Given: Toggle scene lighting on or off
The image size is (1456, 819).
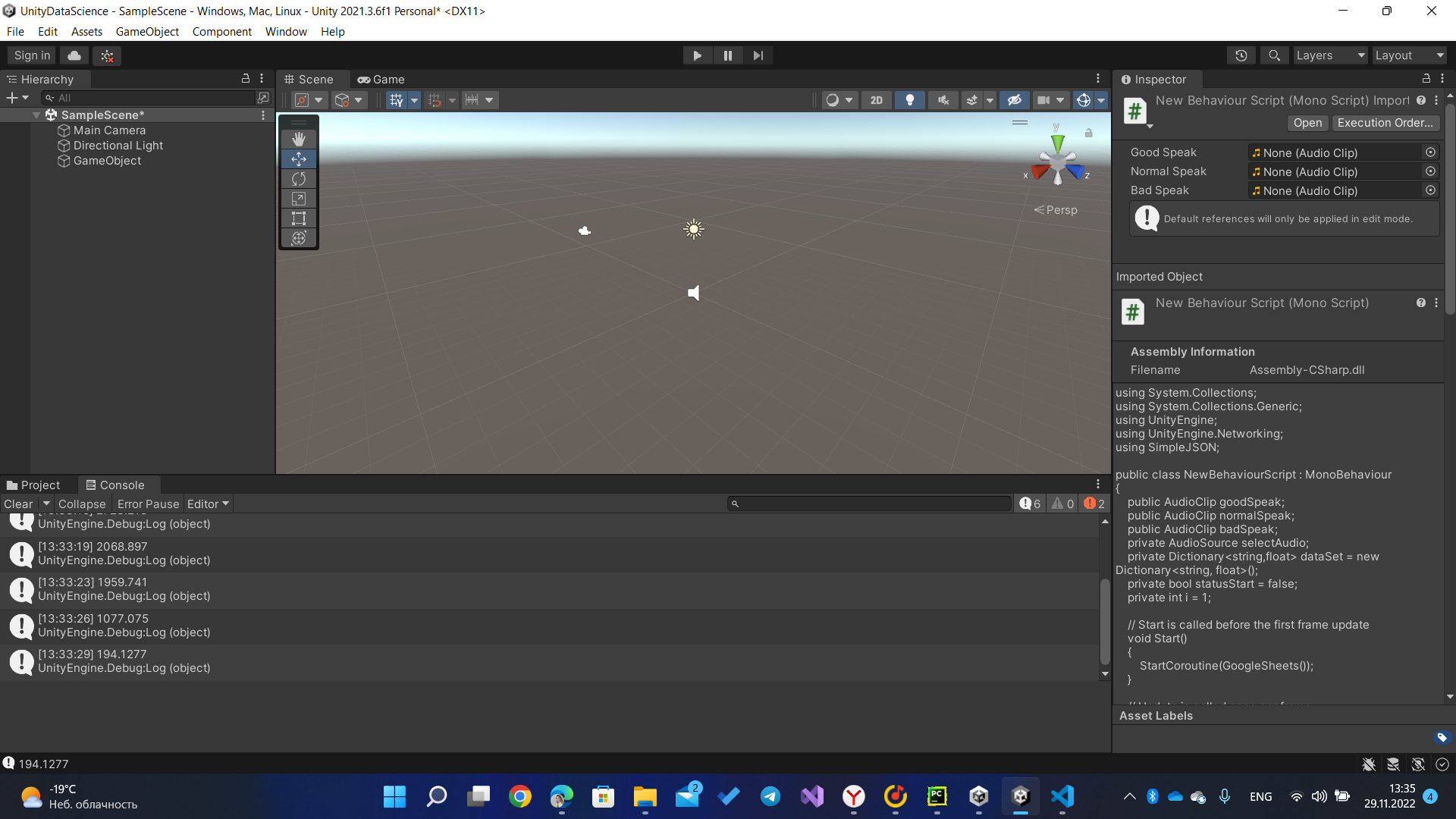Looking at the screenshot, I should [910, 100].
